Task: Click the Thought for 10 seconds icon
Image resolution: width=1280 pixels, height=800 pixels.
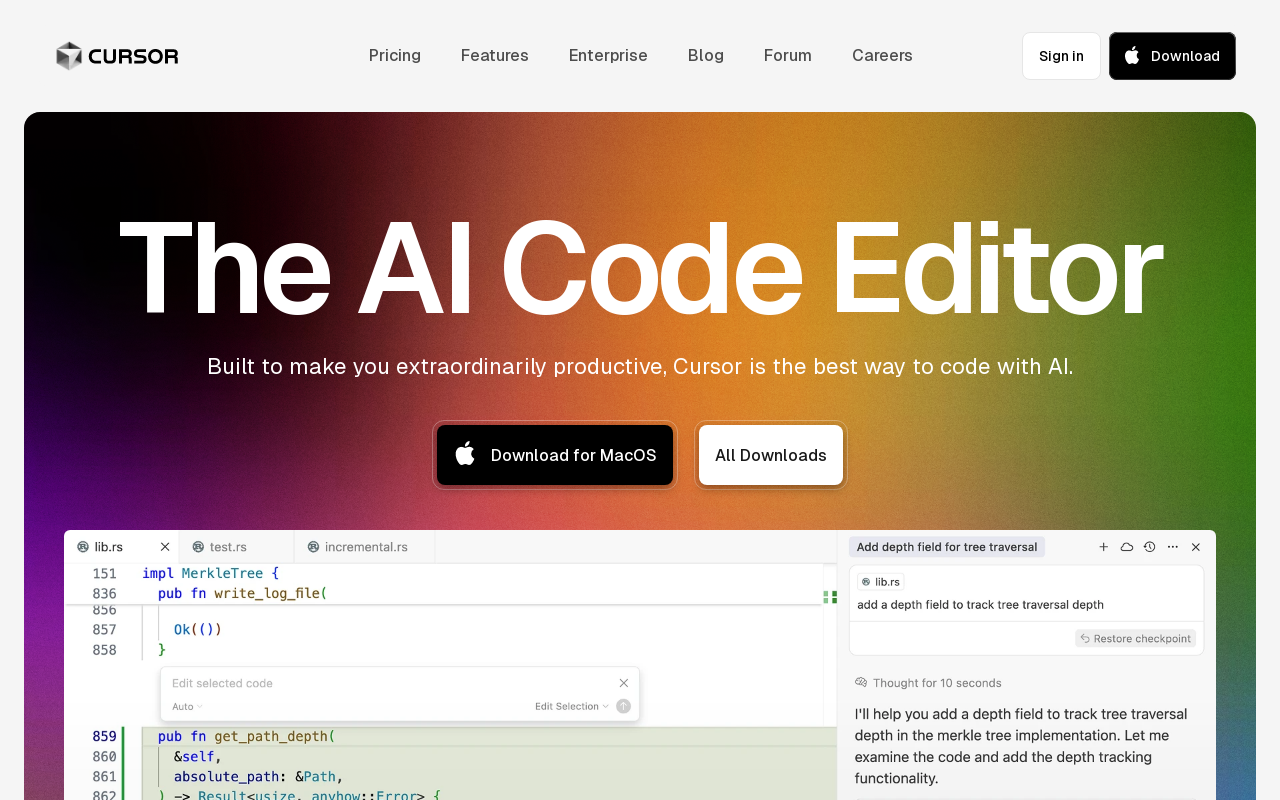Action: 861,683
